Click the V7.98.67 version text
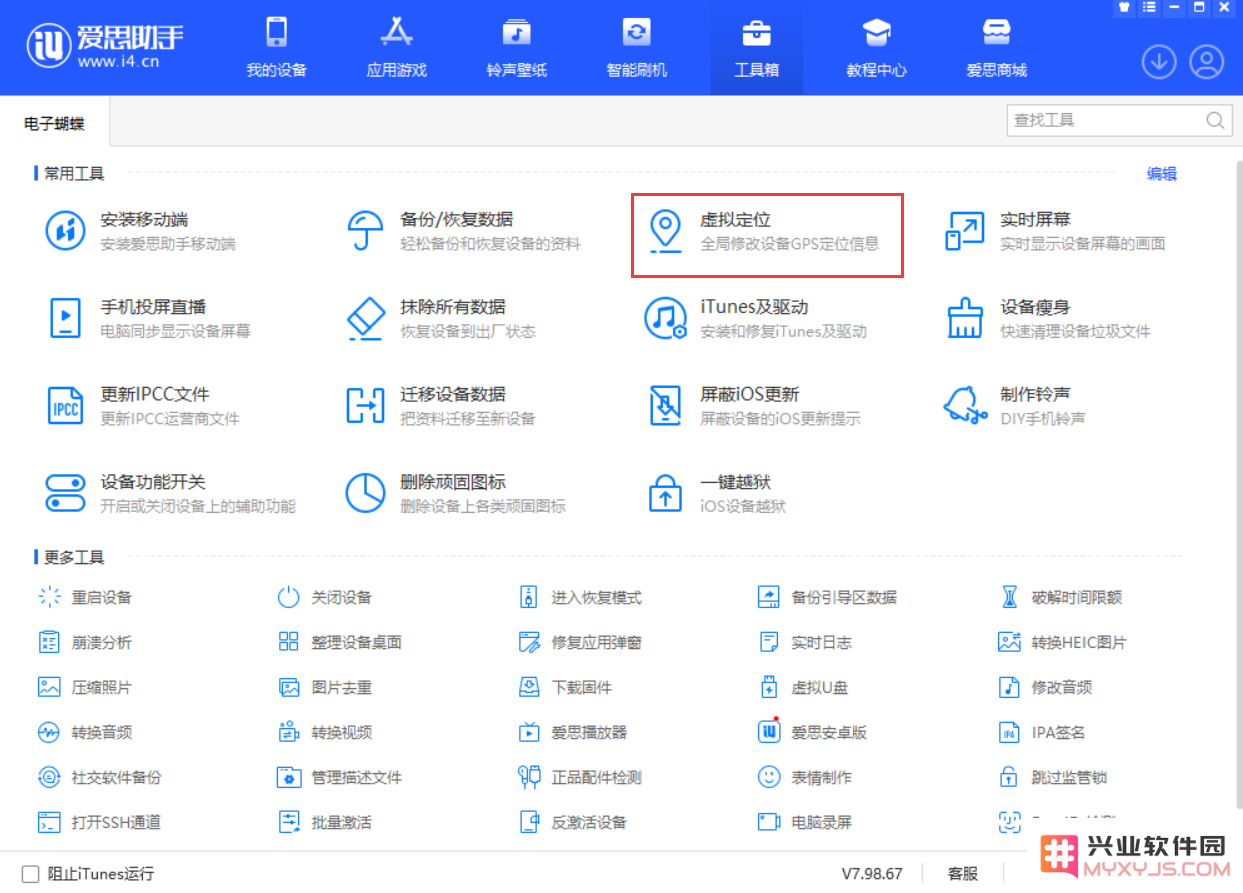1243x893 pixels. (x=872, y=873)
